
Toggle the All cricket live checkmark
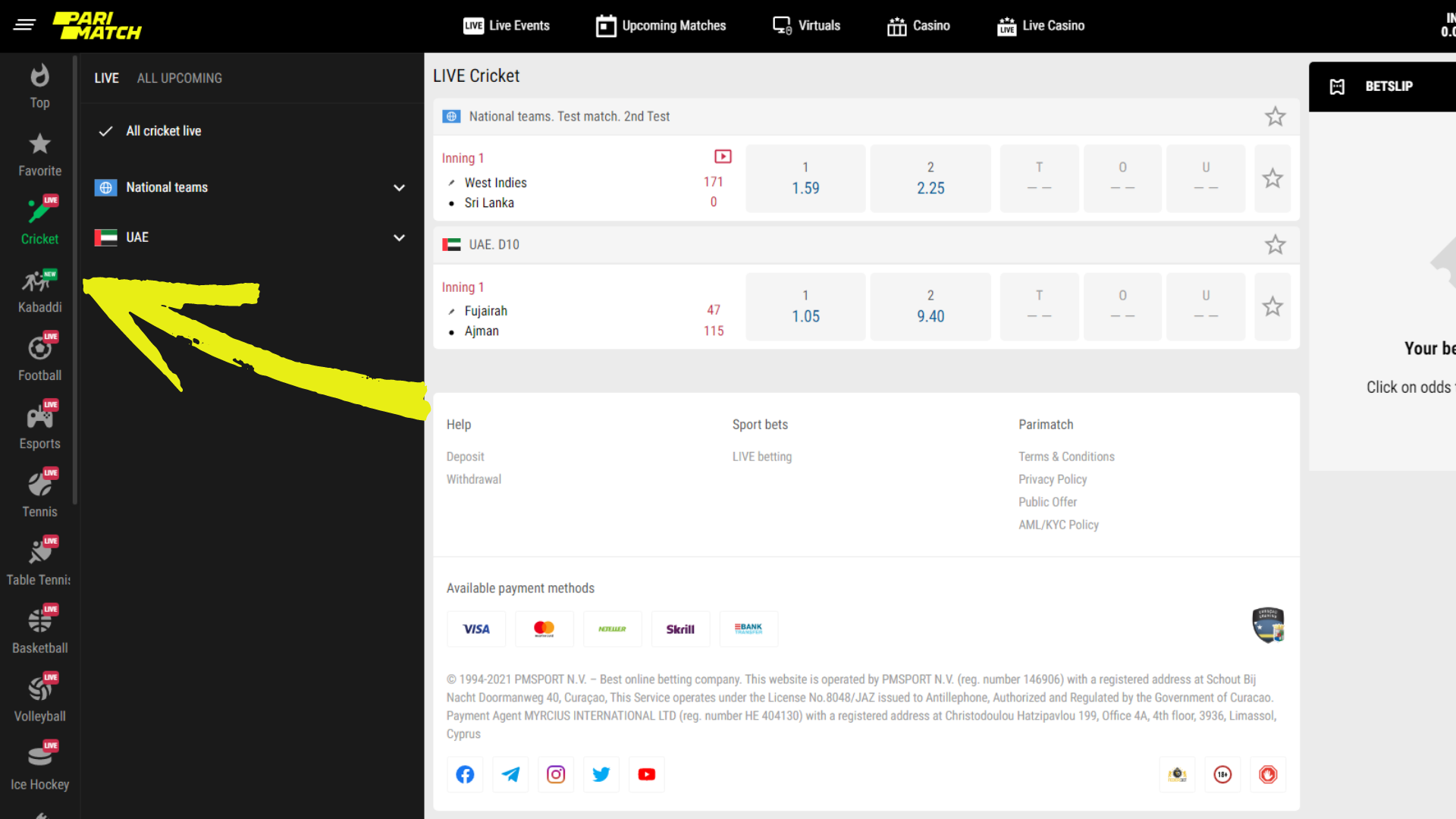tap(106, 131)
